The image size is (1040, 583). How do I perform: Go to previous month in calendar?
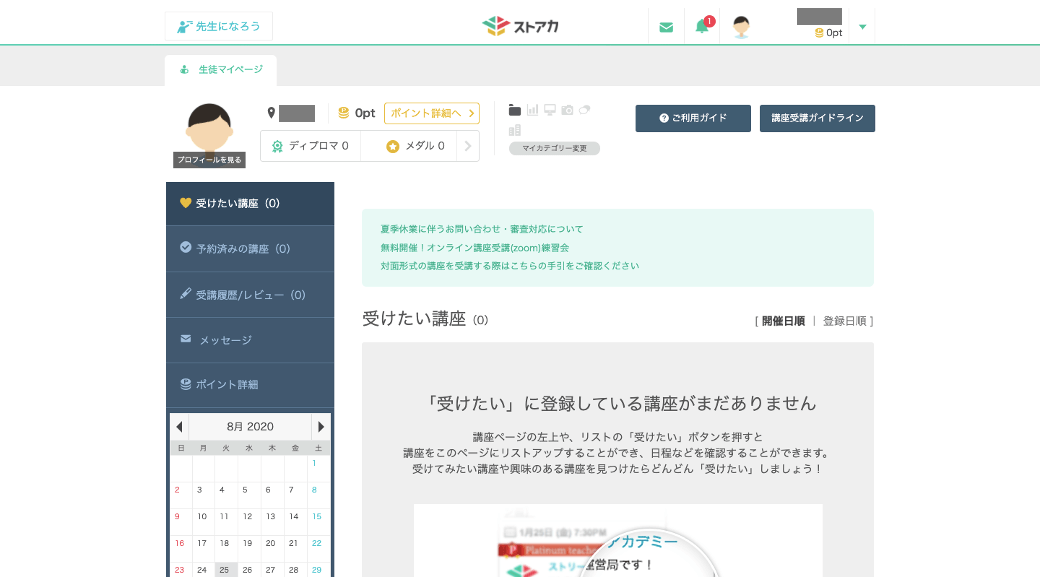click(179, 426)
